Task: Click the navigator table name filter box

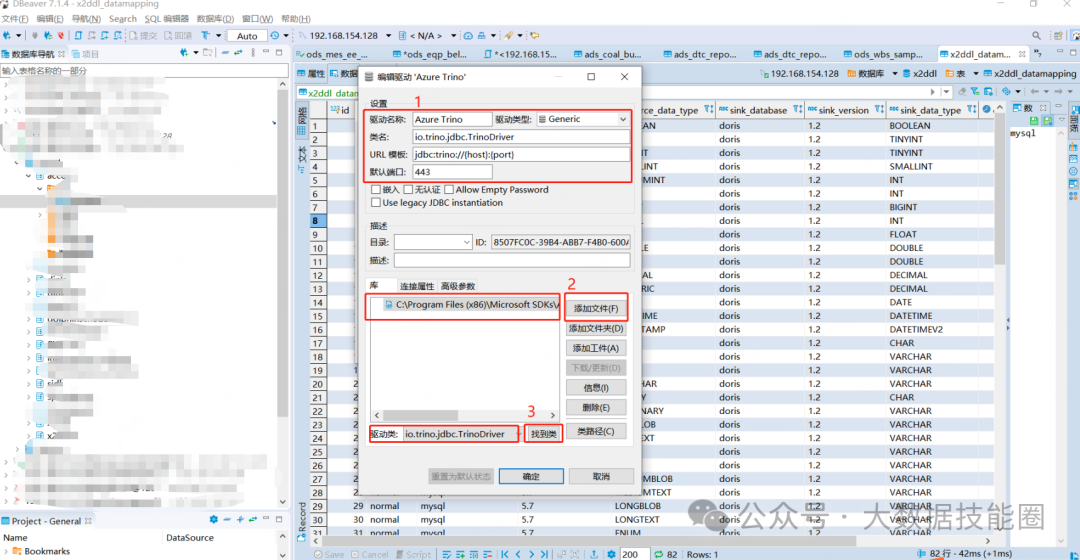Action: (x=144, y=70)
